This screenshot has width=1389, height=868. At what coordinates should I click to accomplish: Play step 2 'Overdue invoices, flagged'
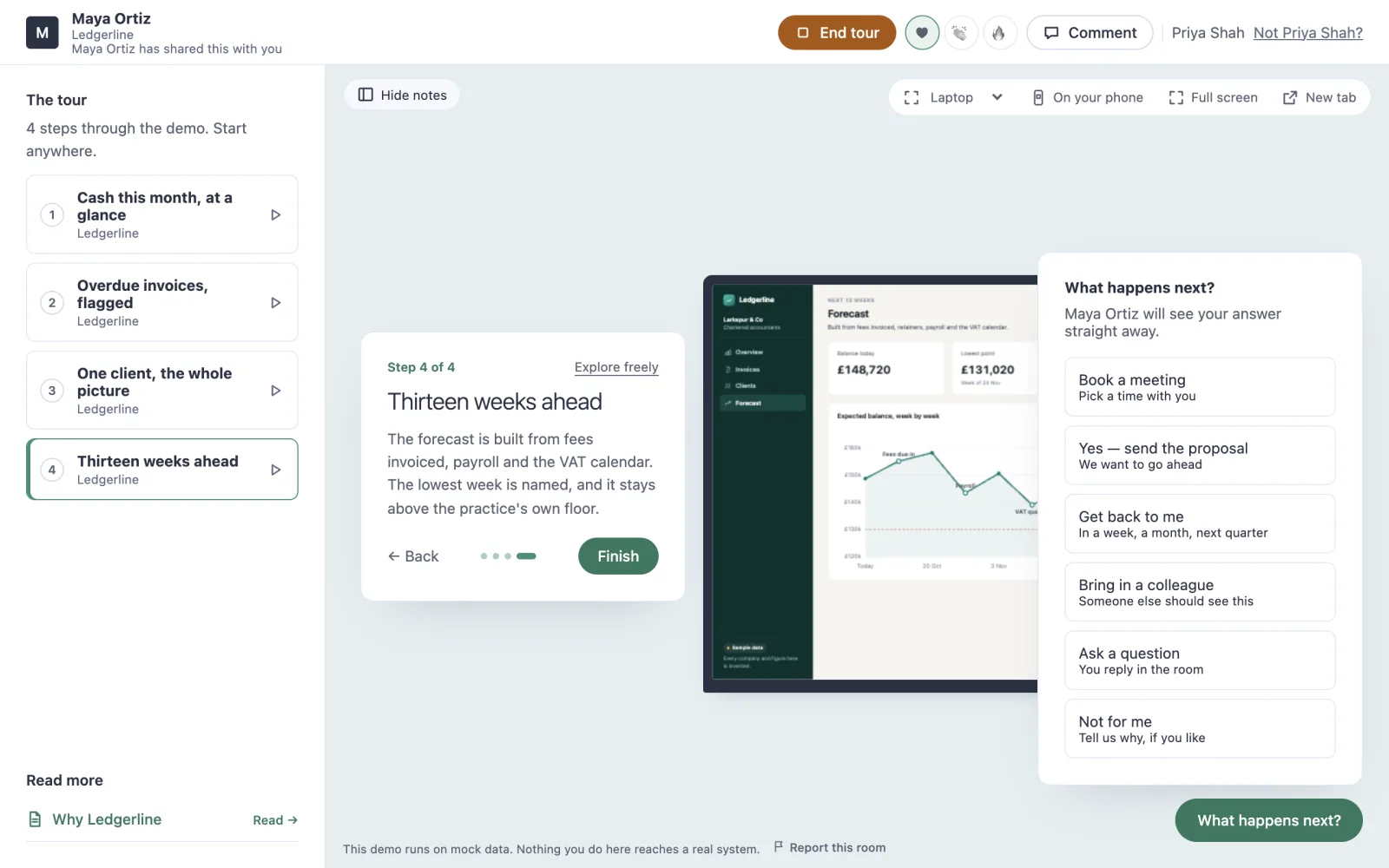point(276,303)
